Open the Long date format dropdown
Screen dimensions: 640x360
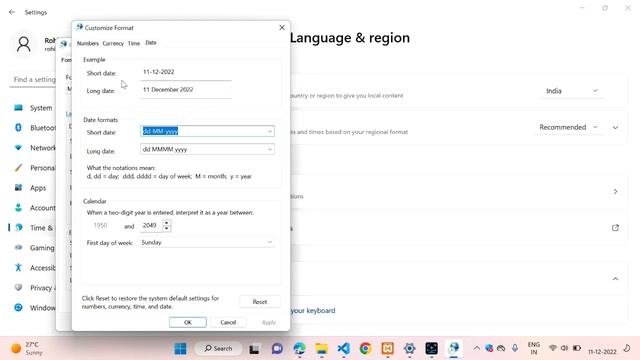269,149
